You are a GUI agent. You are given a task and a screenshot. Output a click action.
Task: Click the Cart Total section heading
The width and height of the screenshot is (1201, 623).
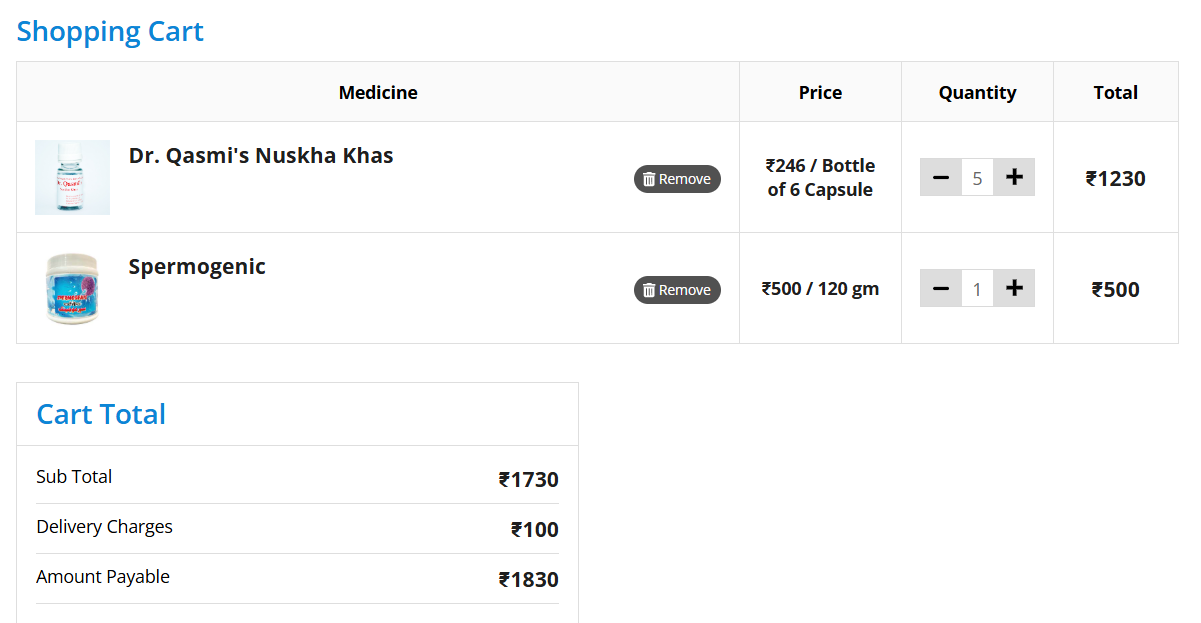pyautogui.click(x=101, y=415)
